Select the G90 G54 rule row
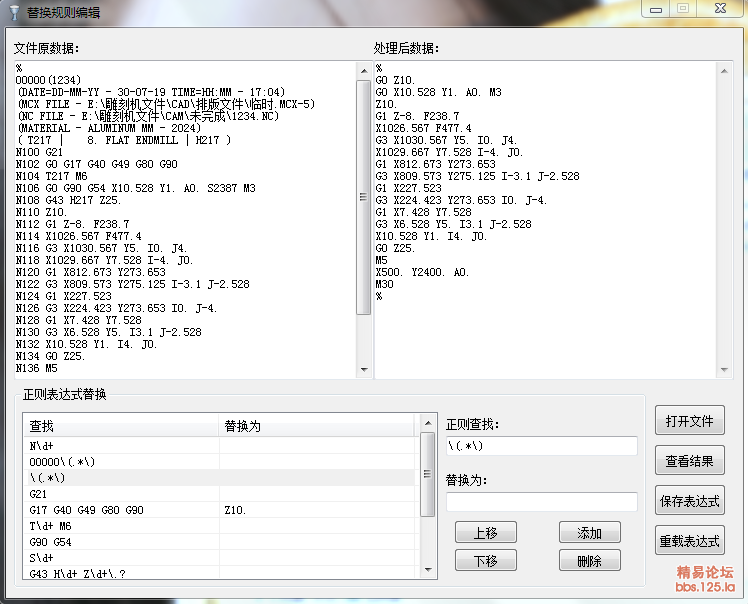 point(221,542)
